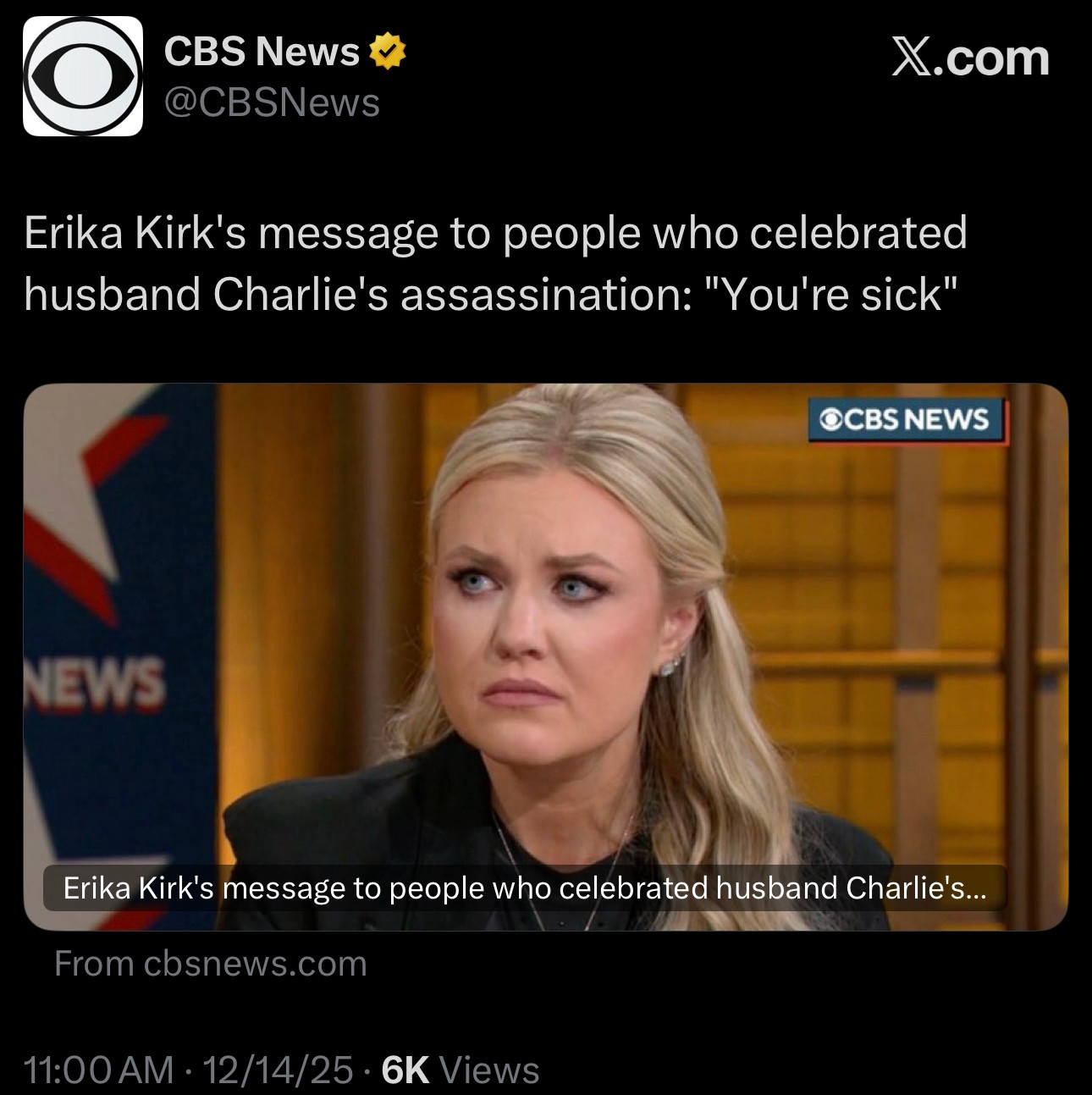Open the 6K Views count

click(461, 1070)
